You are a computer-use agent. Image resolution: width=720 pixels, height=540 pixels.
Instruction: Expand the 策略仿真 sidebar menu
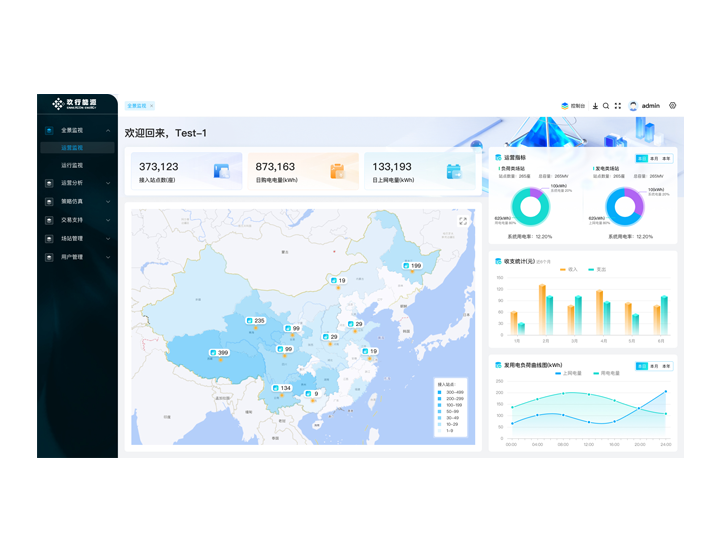coord(77,201)
